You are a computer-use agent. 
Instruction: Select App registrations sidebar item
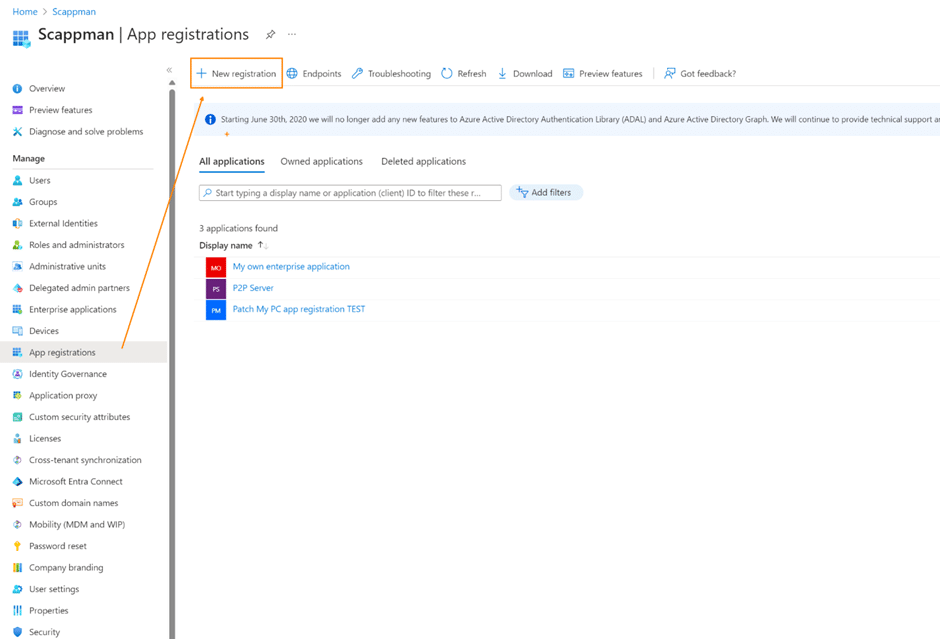click(x=83, y=352)
